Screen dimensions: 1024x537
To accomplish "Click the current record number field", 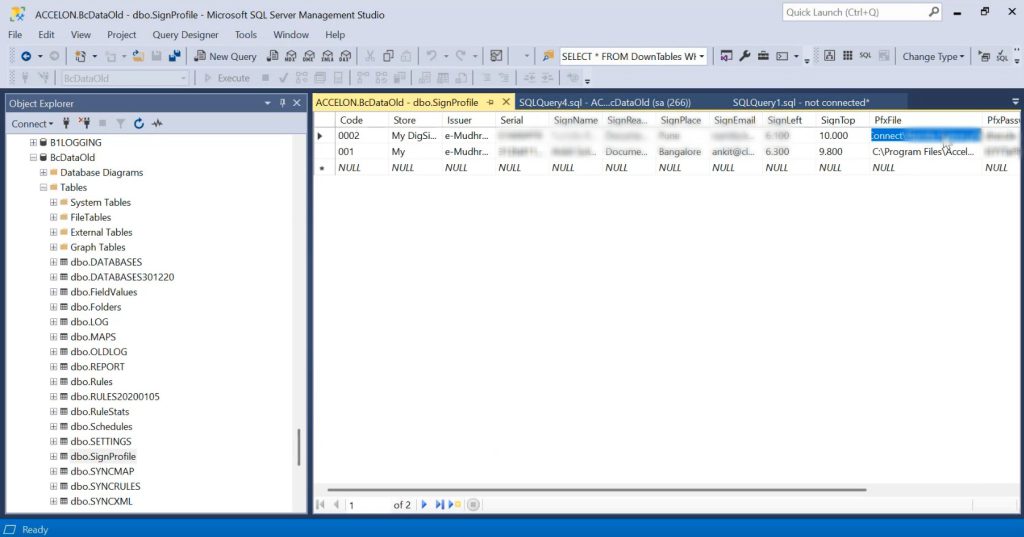I will click(x=367, y=505).
